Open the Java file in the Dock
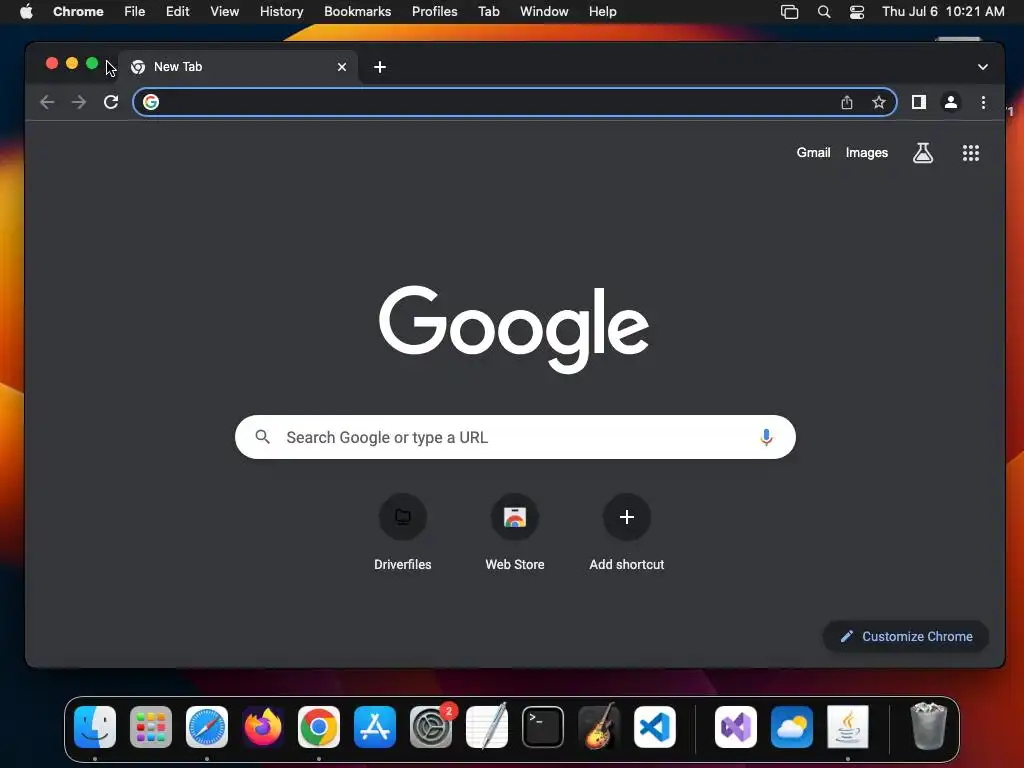 848,726
